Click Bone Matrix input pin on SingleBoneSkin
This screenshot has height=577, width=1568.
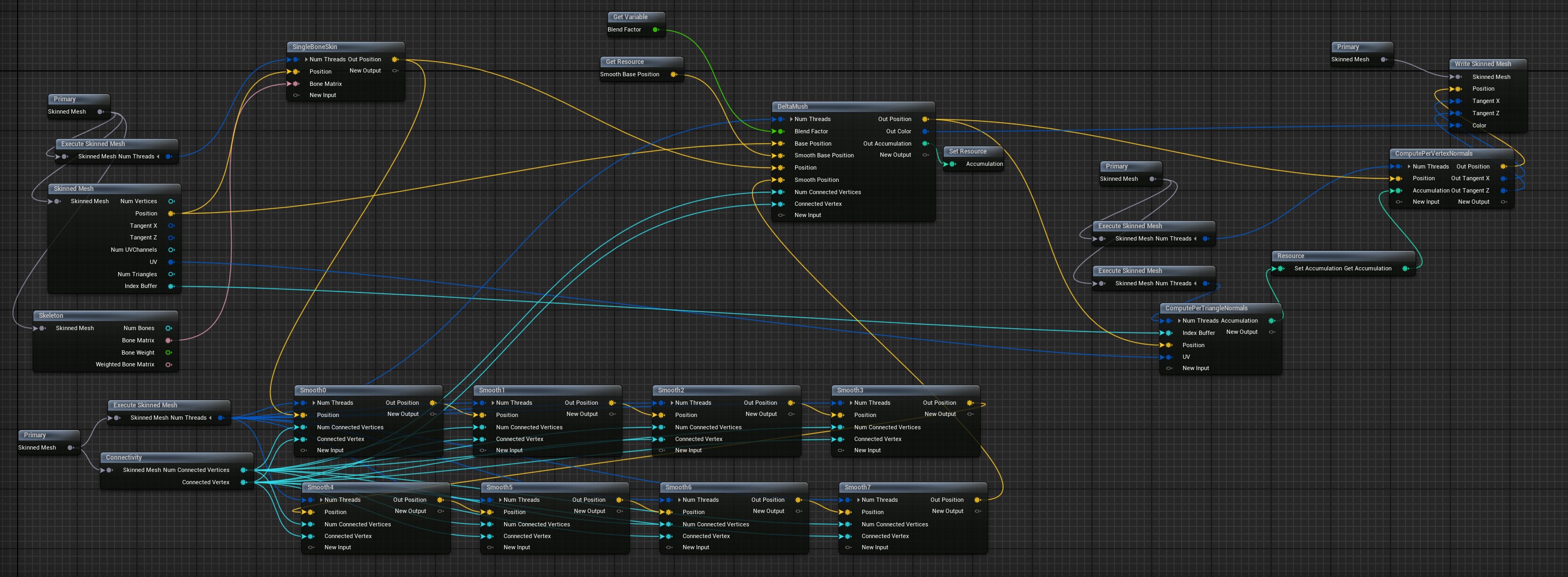[296, 84]
